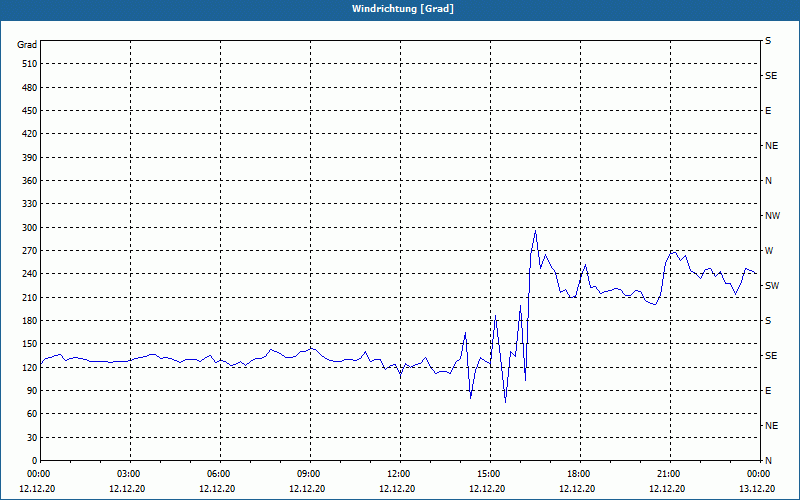Select the 12.12.20 date under 03:00
The image size is (800, 500).
[x=127, y=489]
